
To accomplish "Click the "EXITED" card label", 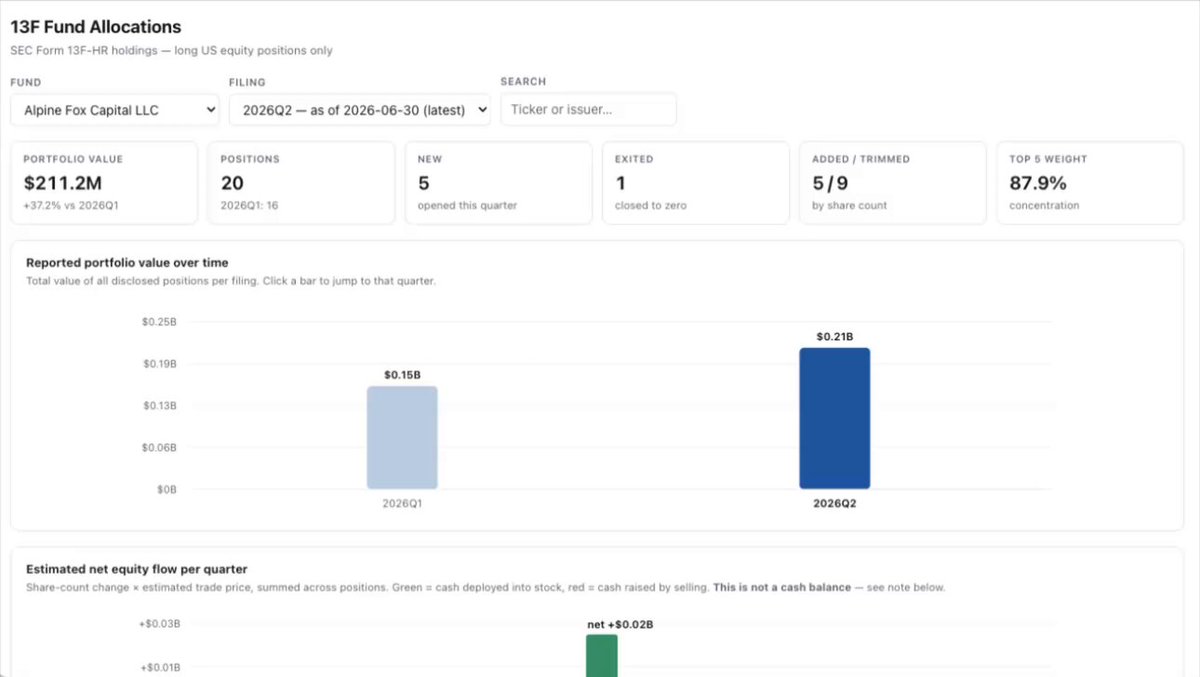I will [634, 159].
